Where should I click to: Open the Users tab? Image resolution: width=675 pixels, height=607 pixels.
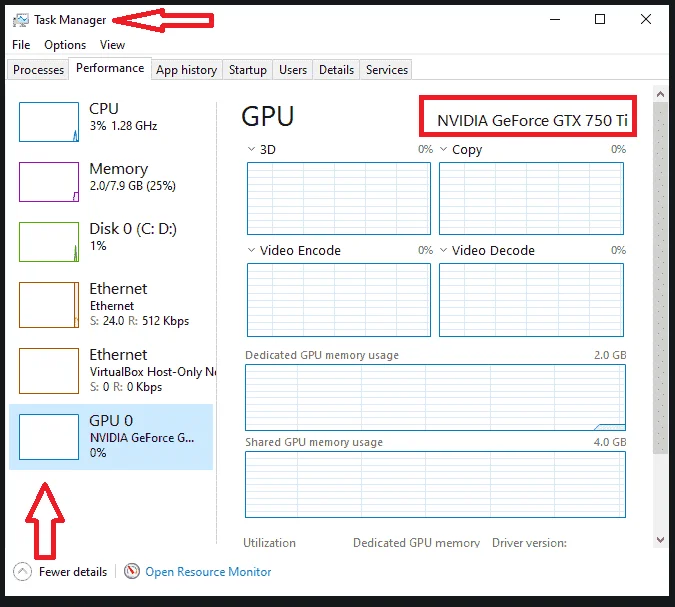pos(293,70)
